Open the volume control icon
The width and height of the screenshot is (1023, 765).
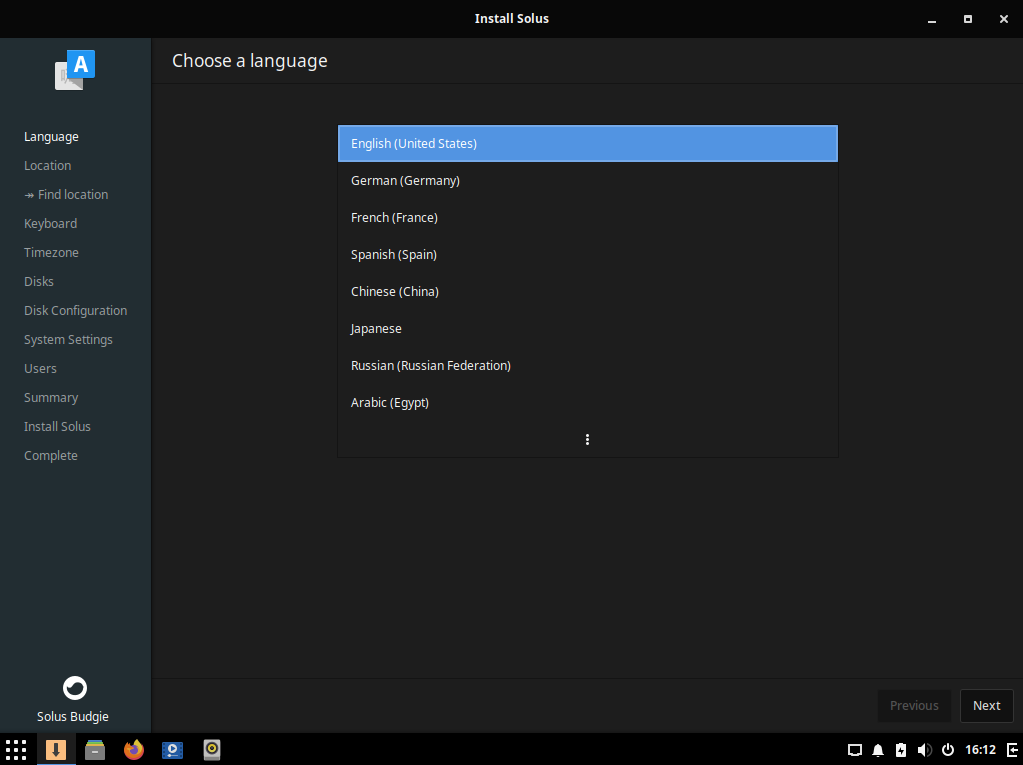(x=924, y=750)
